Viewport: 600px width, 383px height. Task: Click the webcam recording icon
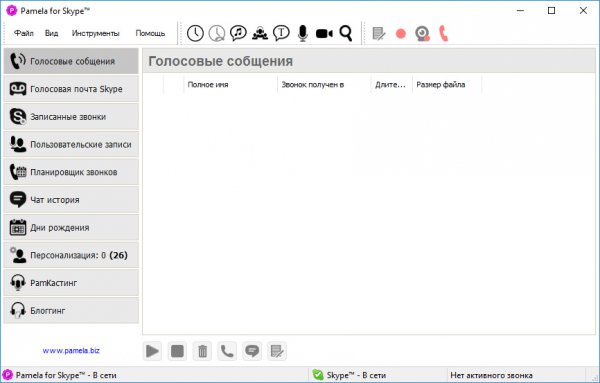point(422,34)
